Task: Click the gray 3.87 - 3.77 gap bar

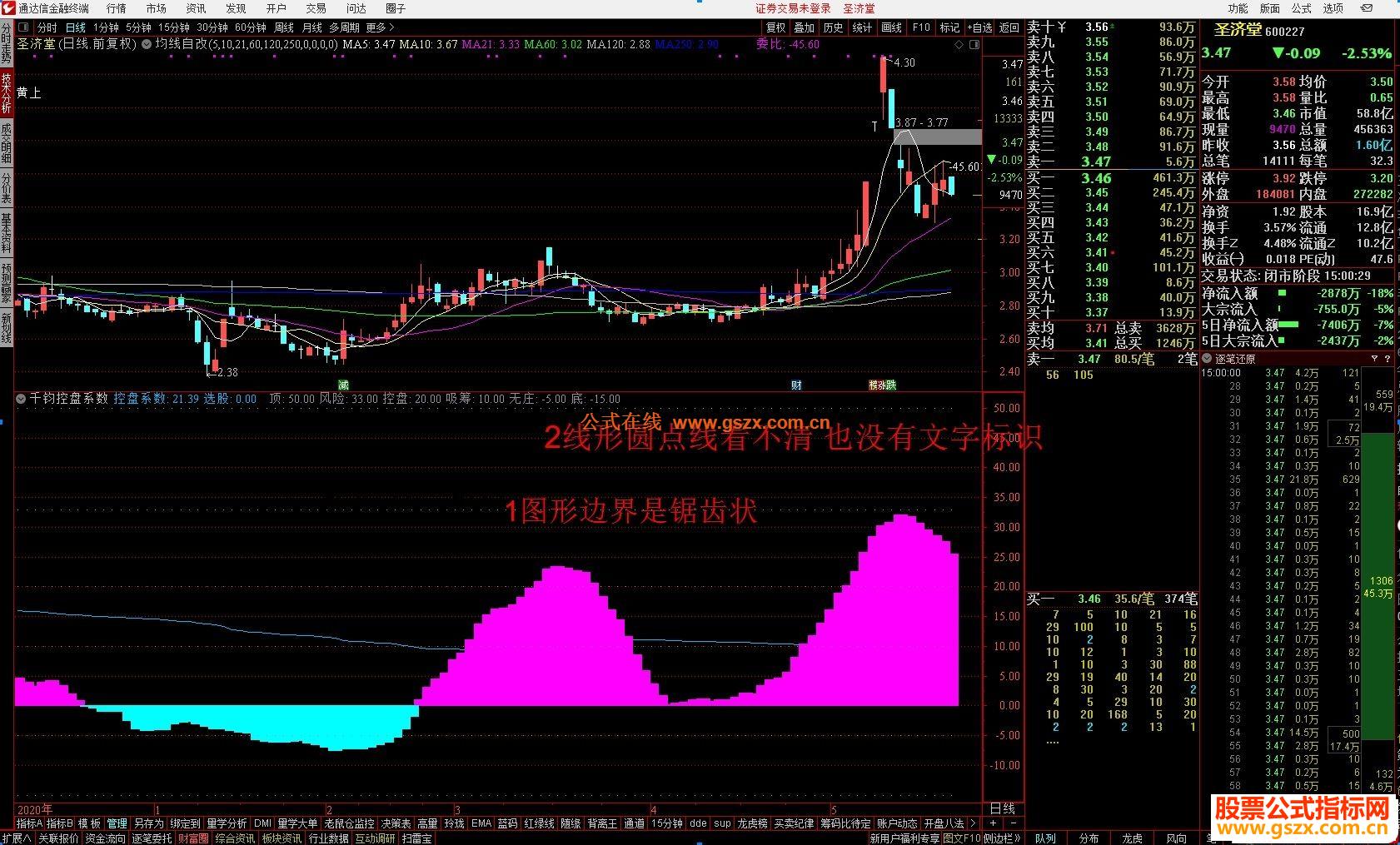Action: click(938, 137)
